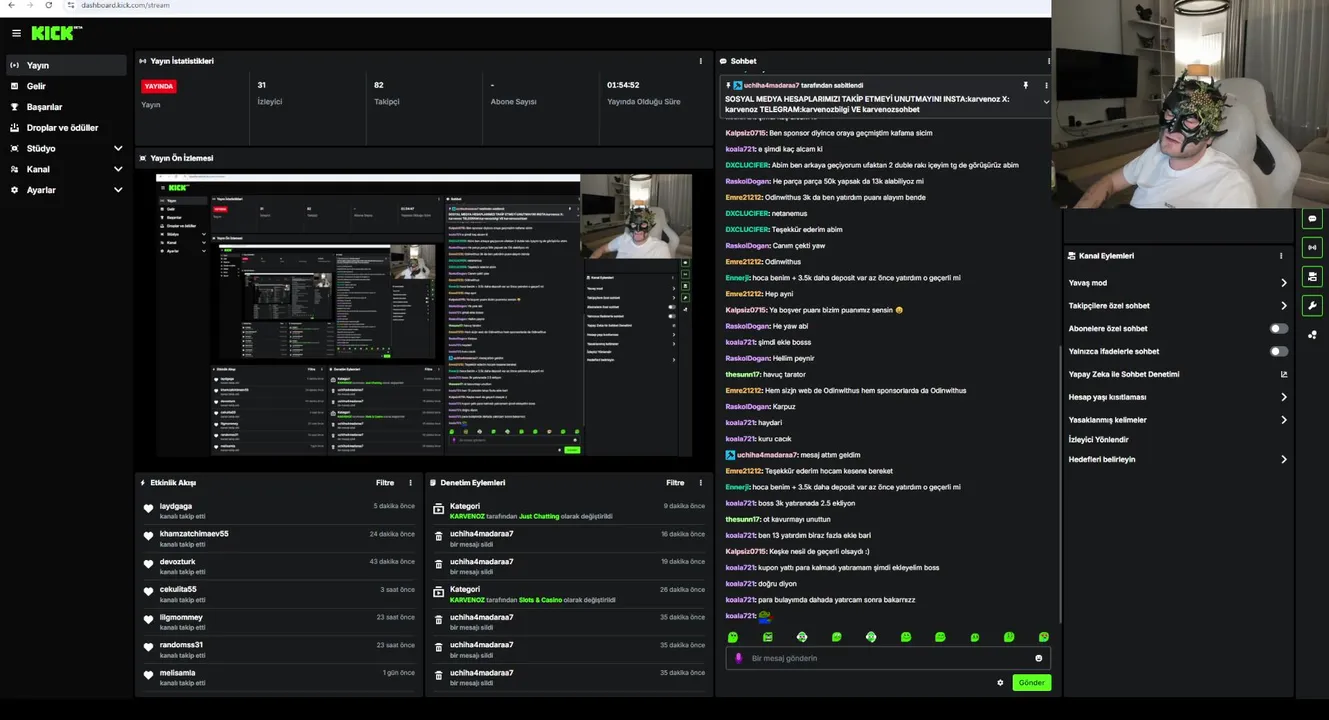The height and width of the screenshot is (720, 1329).
Task: Select Yayın in the sidebar
Action: pos(66,65)
